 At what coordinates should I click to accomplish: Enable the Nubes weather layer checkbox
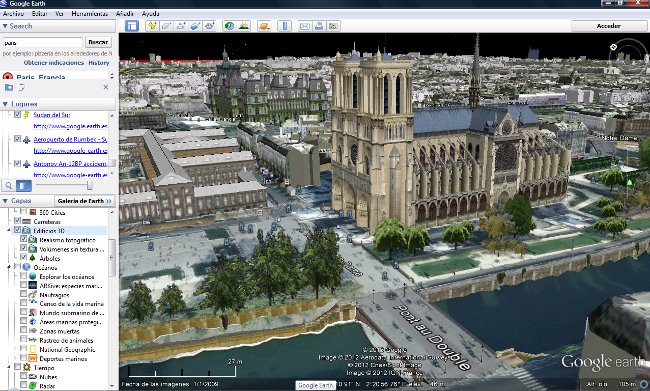coord(24,376)
